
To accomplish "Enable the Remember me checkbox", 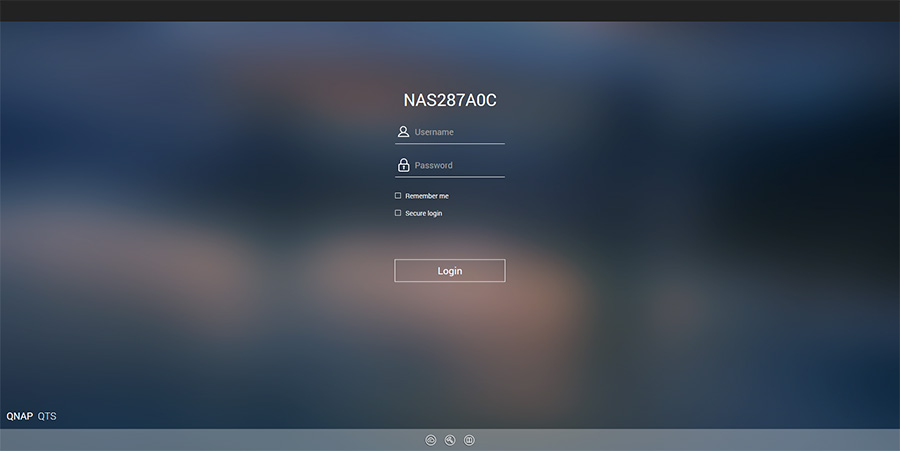I will pyautogui.click(x=398, y=196).
